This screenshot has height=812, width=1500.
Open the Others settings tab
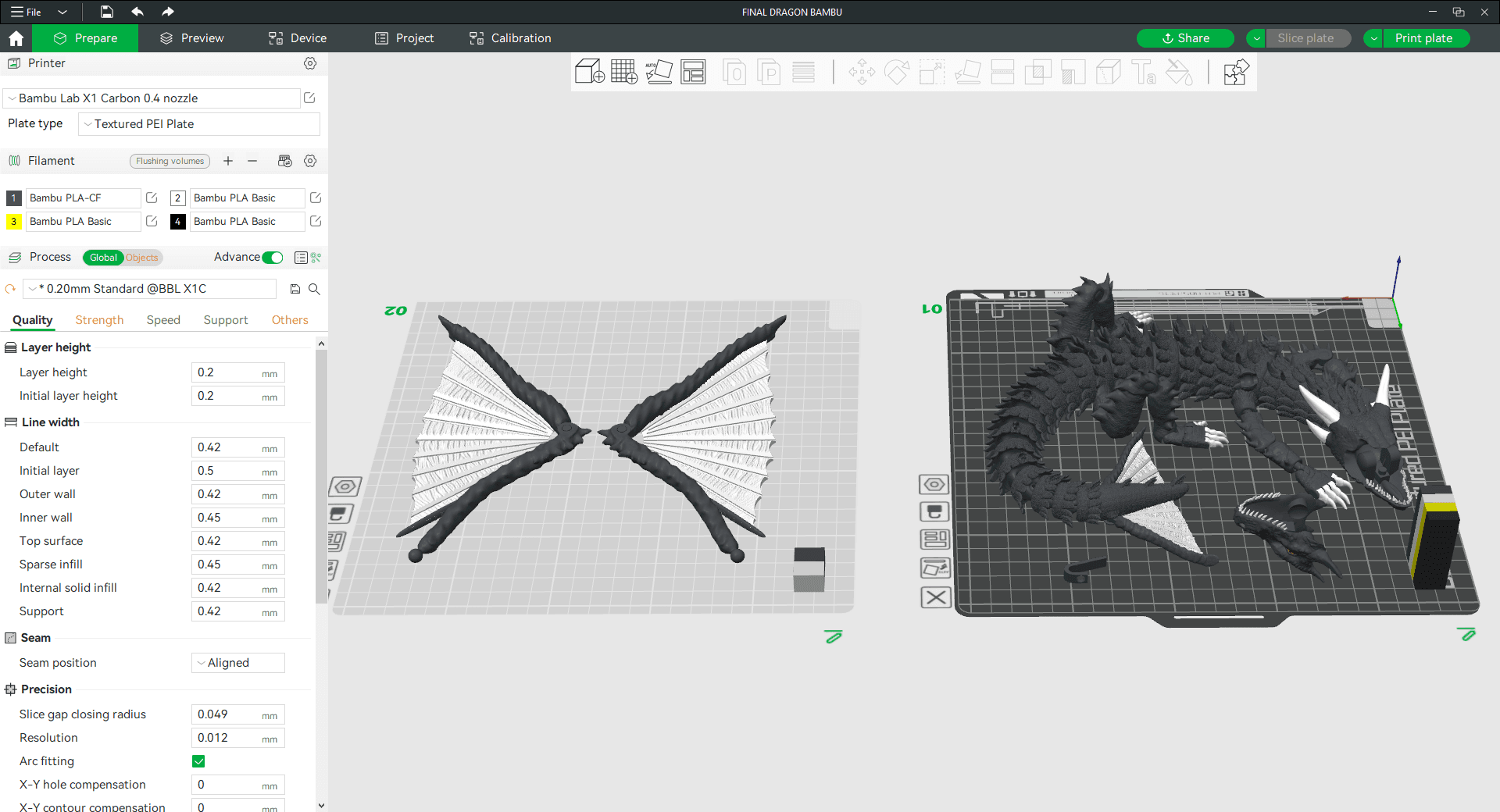290,320
